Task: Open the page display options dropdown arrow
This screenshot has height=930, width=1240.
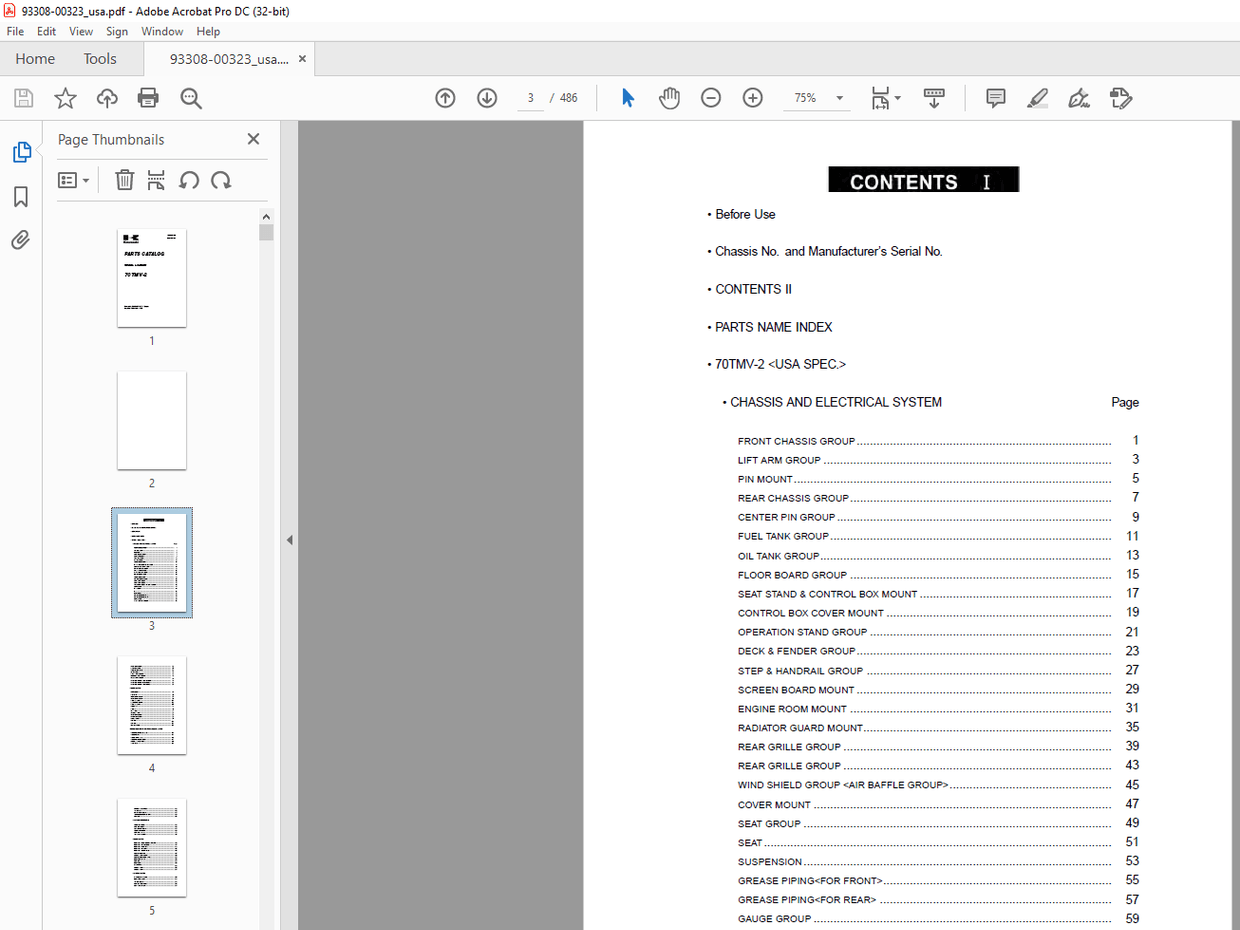Action: point(899,97)
